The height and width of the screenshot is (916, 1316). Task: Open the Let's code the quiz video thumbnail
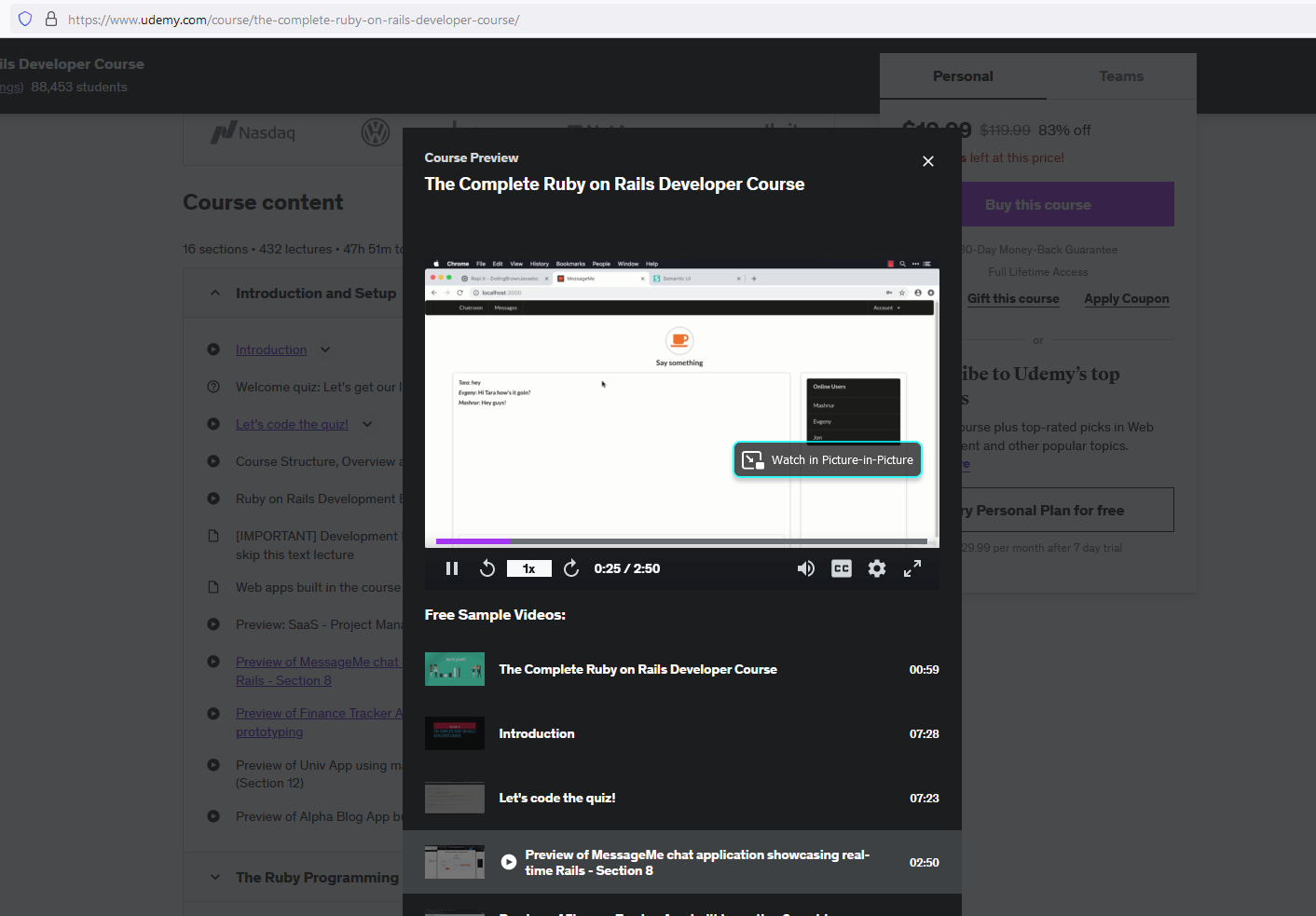pos(454,798)
